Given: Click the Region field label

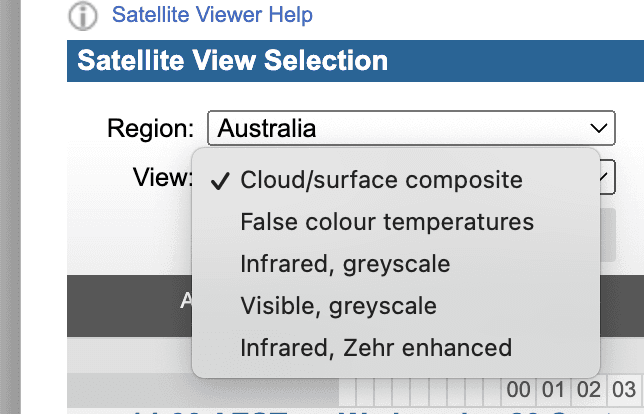Looking at the screenshot, I should [x=150, y=129].
